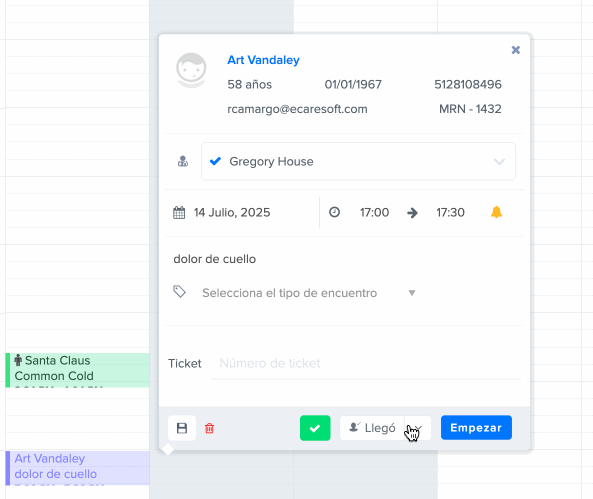Focus the Número de ticket field
Screen dimensions: 593x499
366,364
